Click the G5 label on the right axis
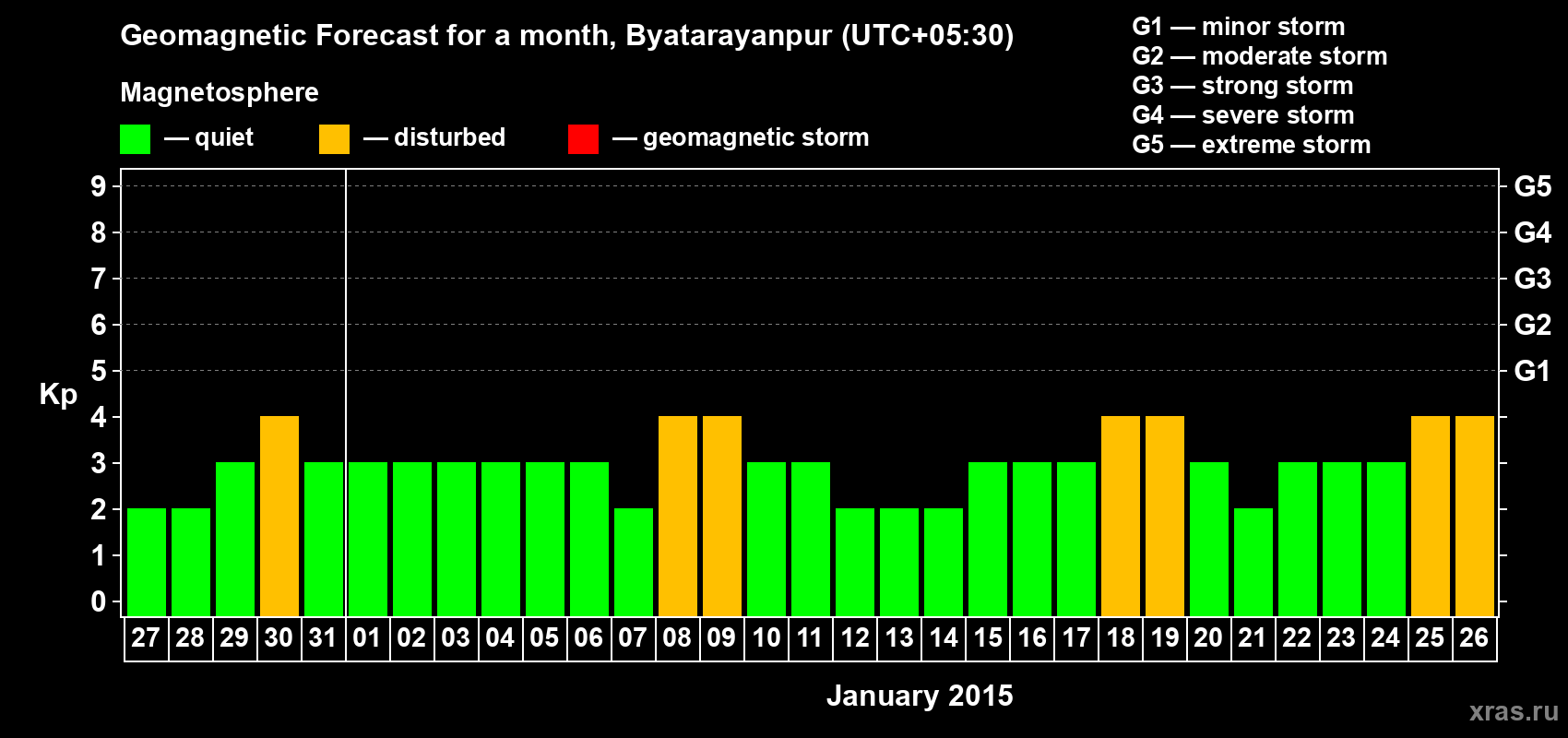The image size is (1568, 738). click(x=1533, y=186)
